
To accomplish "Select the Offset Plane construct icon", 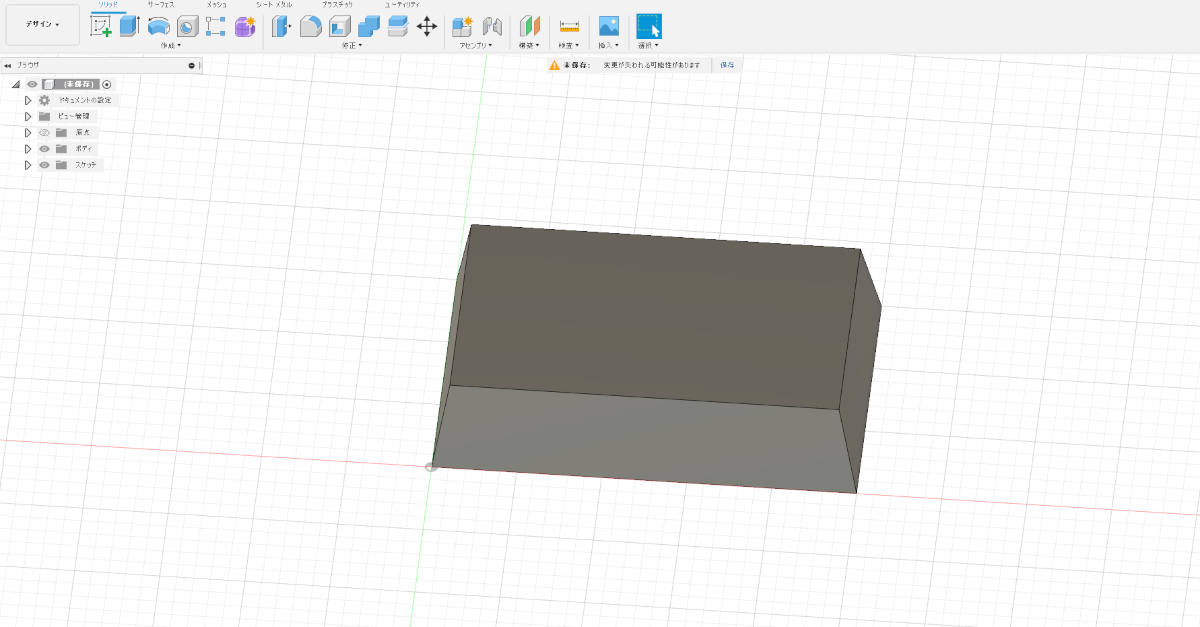I will tap(530, 26).
